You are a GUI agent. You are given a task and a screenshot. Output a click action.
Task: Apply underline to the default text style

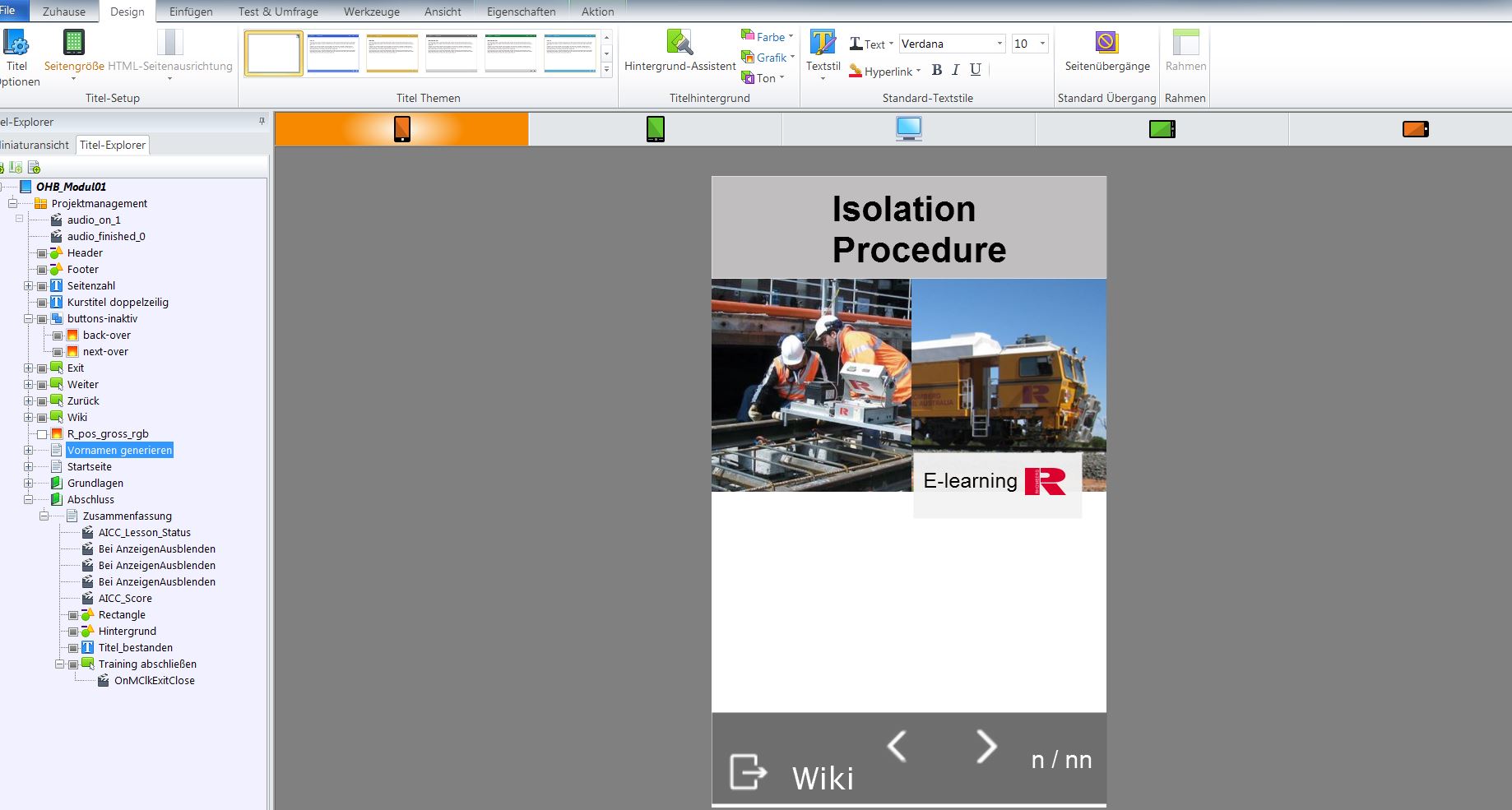[x=975, y=70]
